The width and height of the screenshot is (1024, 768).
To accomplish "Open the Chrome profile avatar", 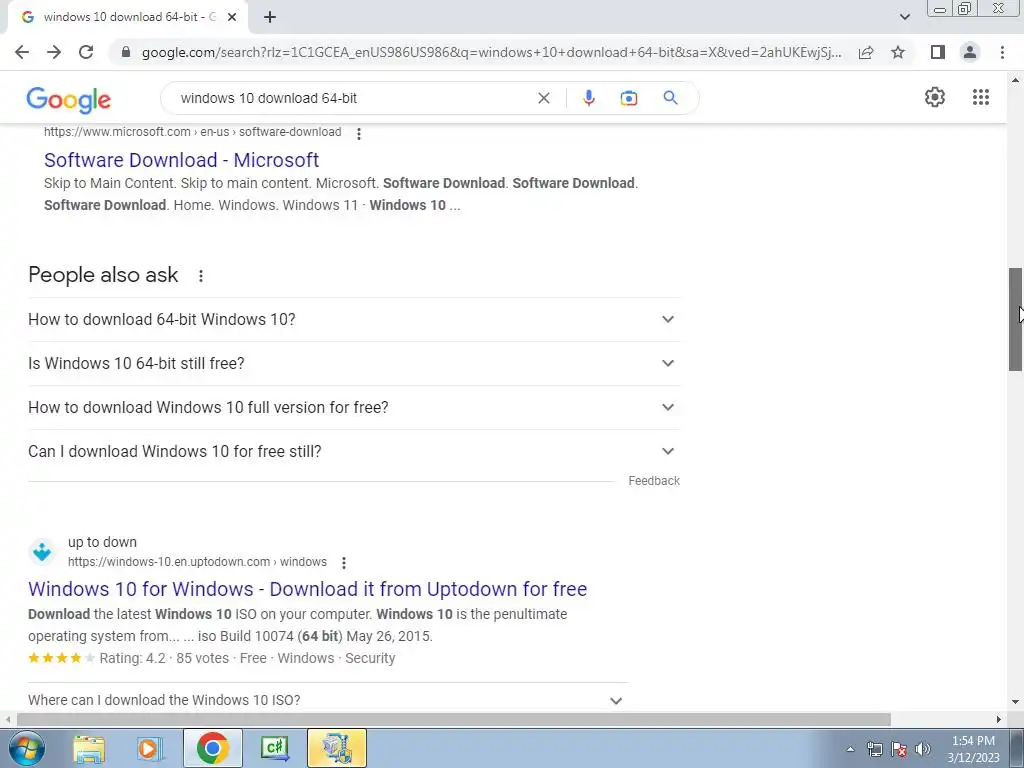I will coord(970,52).
